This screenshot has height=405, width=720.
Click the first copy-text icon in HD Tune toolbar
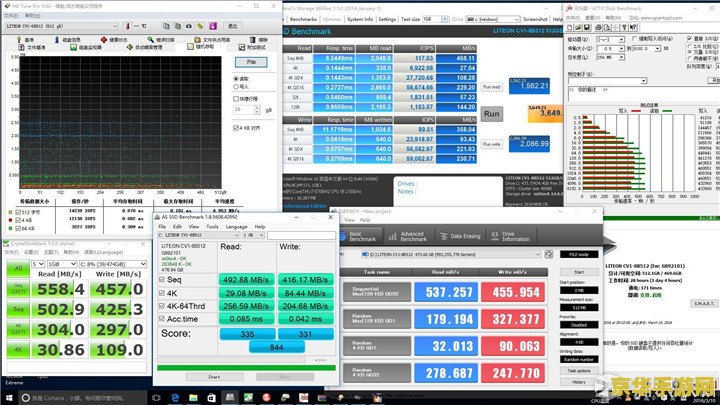[x=166, y=26]
